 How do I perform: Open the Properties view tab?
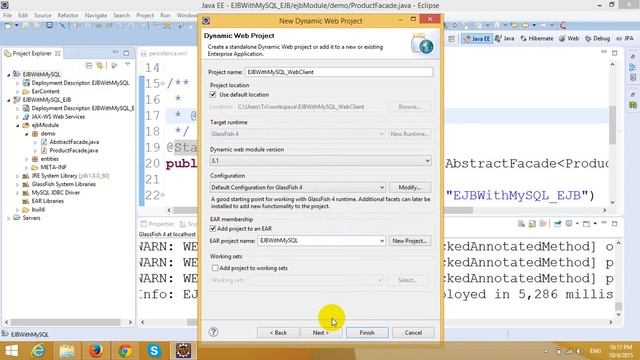[x=157, y=224]
